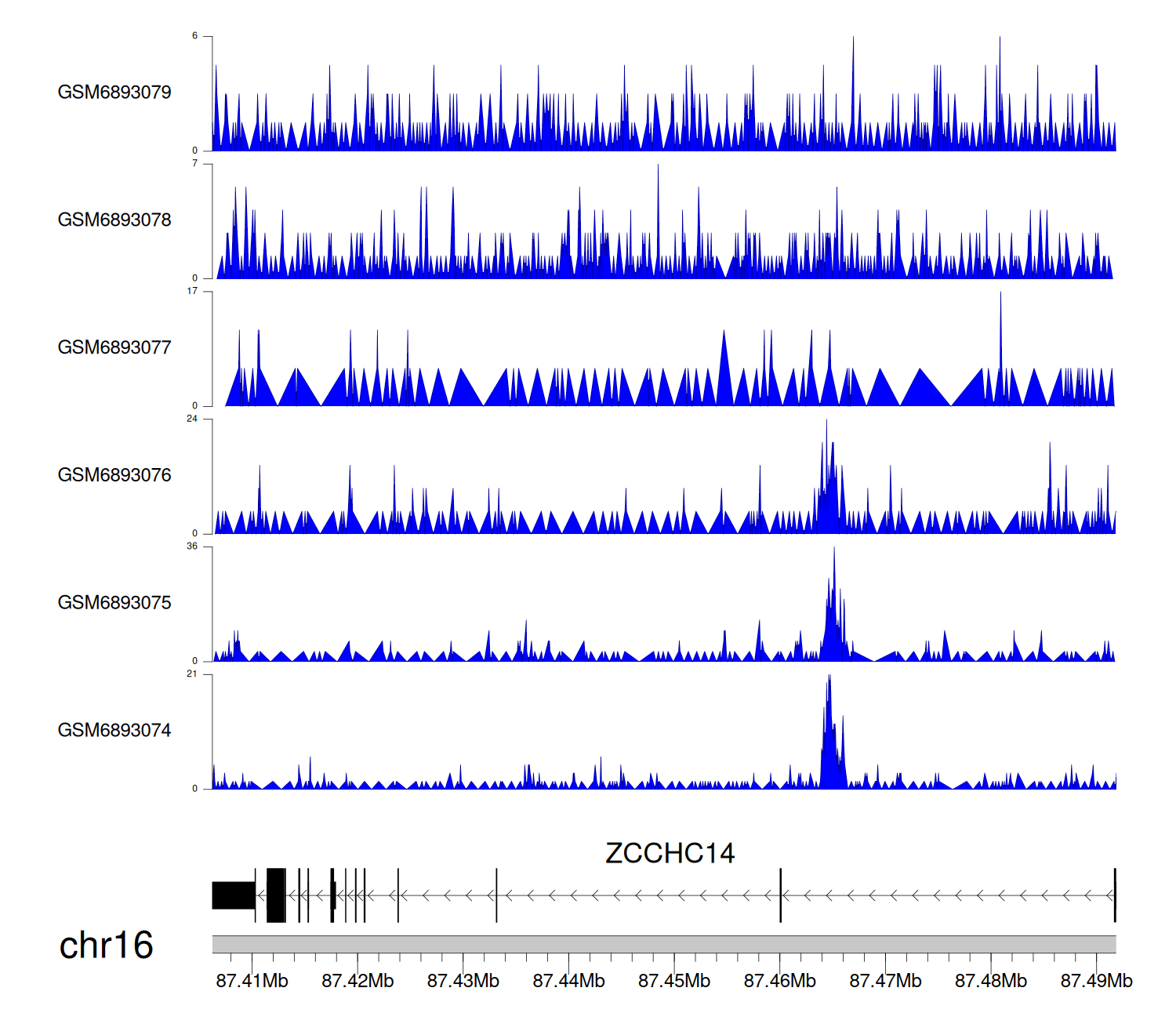Select the GSM6893078 track label
Viewport: 1176px width, 1035px height.
114,220
